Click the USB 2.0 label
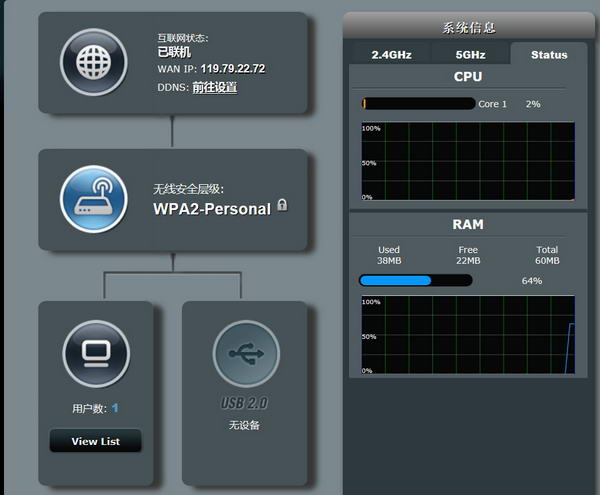Viewport: 600px width, 495px height. coord(244,404)
